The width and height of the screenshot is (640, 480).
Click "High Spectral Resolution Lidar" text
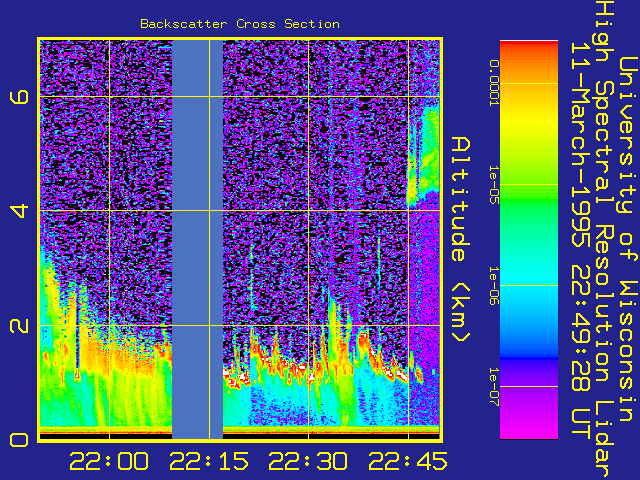[x=605, y=241]
